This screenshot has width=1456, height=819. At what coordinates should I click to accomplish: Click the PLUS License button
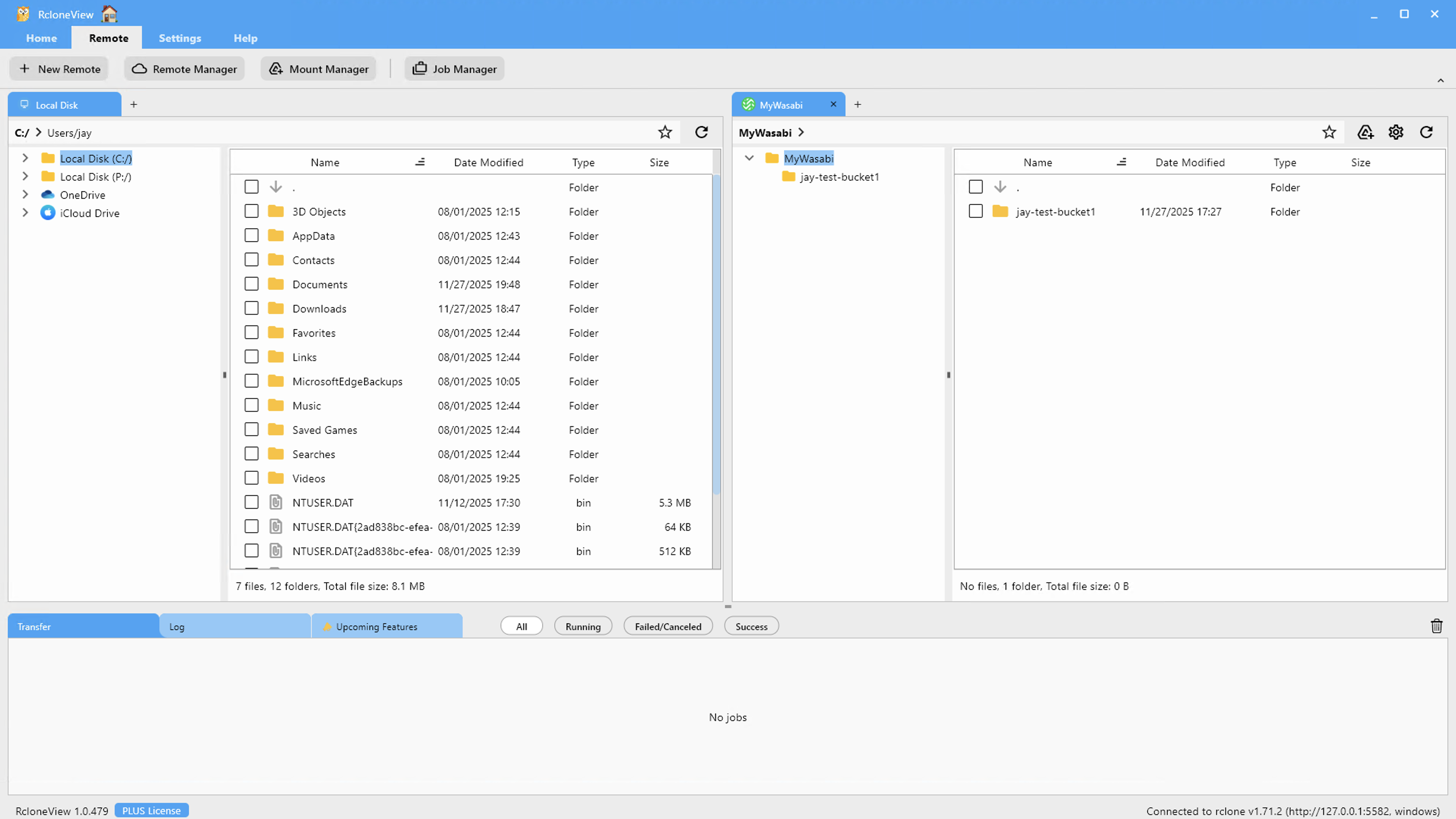coord(151,810)
